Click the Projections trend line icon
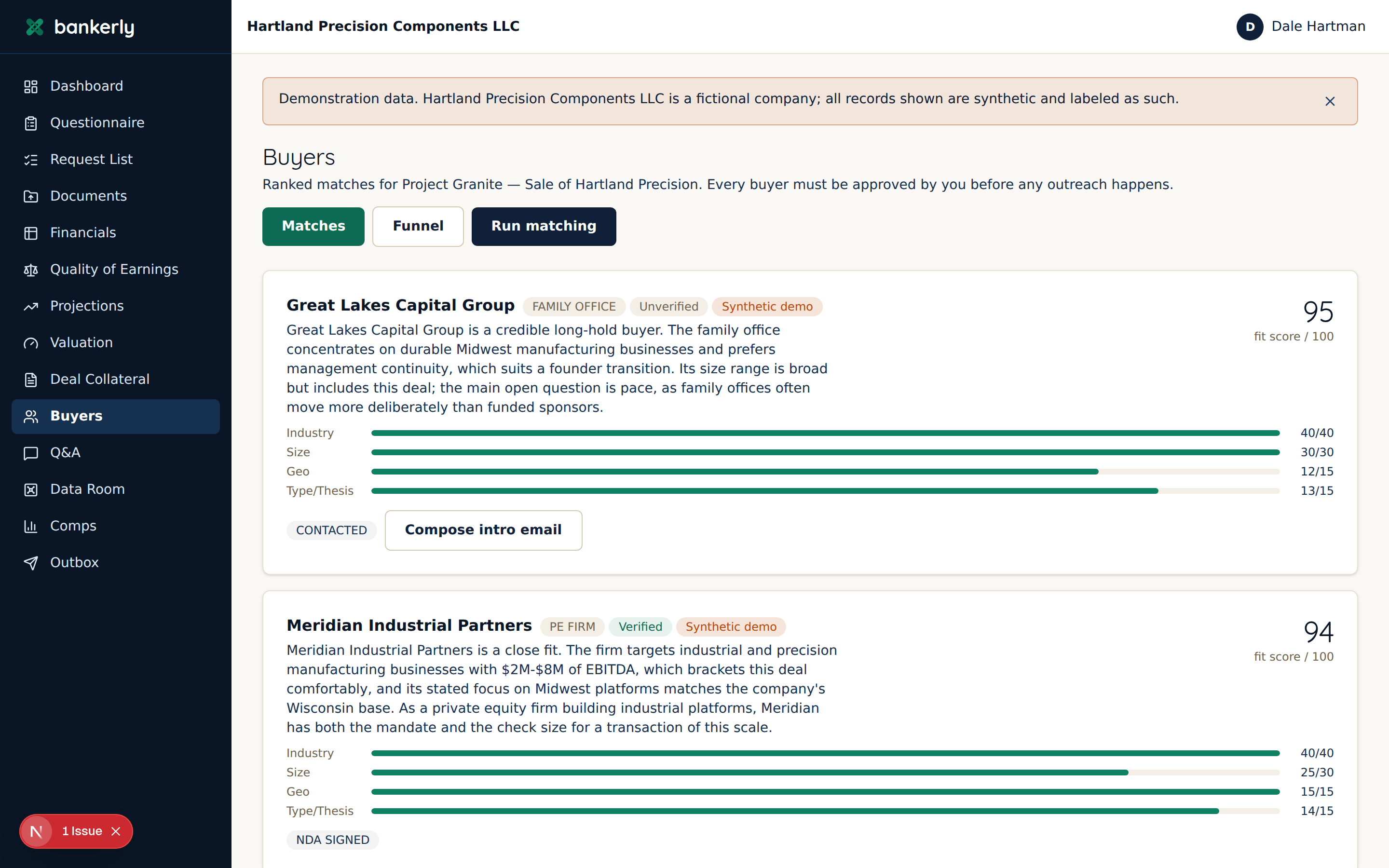The image size is (1389, 868). (x=31, y=307)
